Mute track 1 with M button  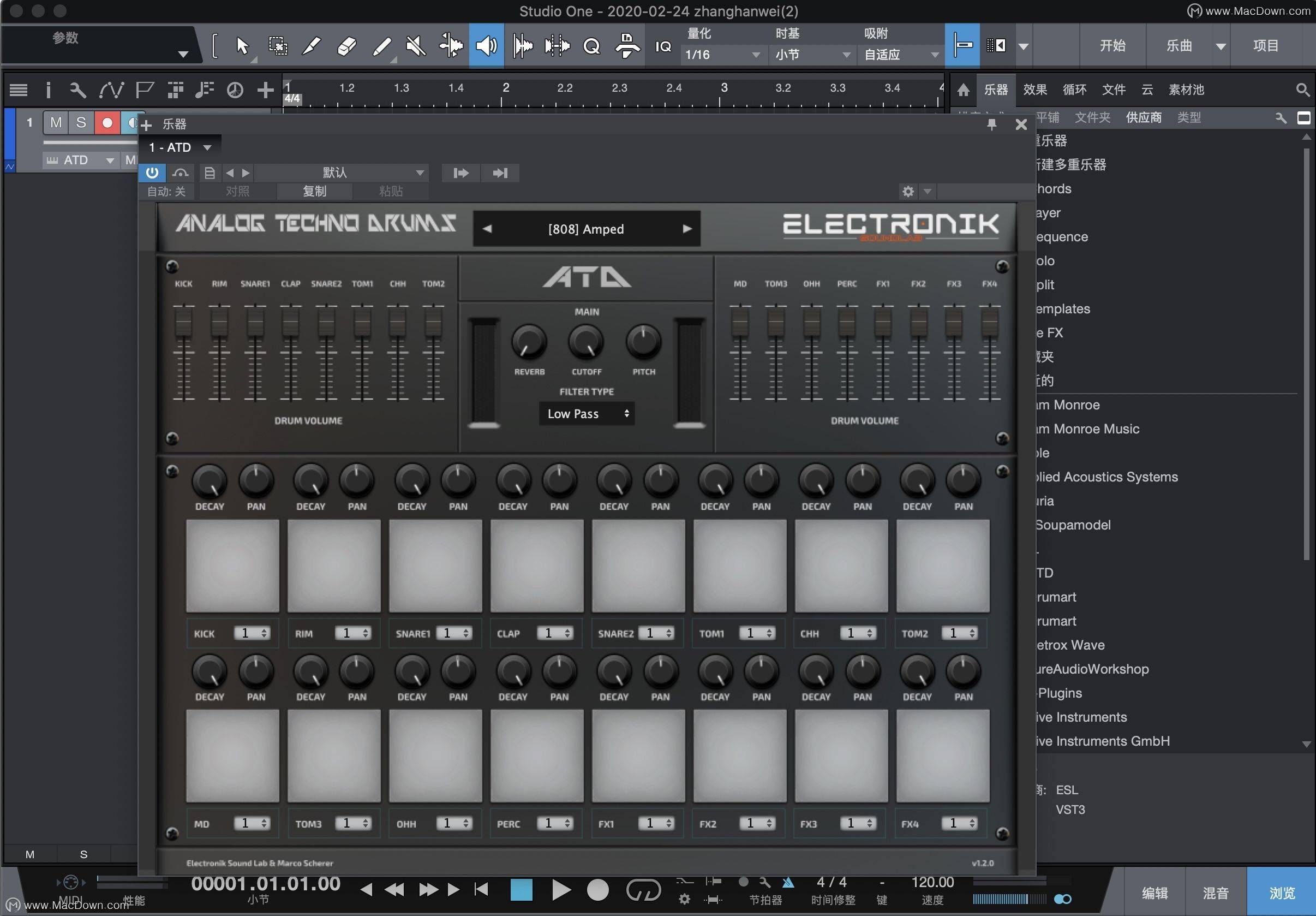point(56,123)
